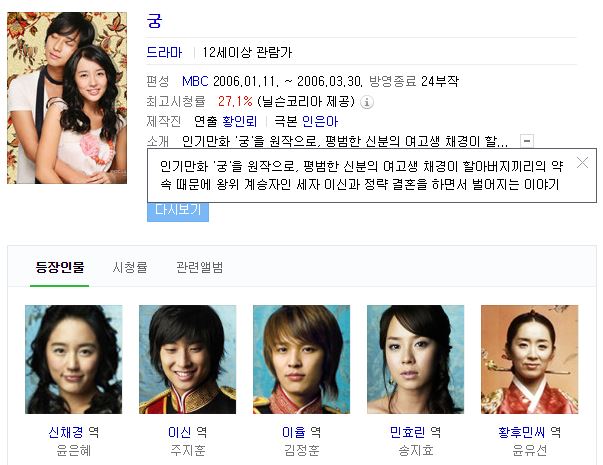This screenshot has height=465, width=603.
Task: Switch to the 시청률 tab
Action: (x=130, y=267)
